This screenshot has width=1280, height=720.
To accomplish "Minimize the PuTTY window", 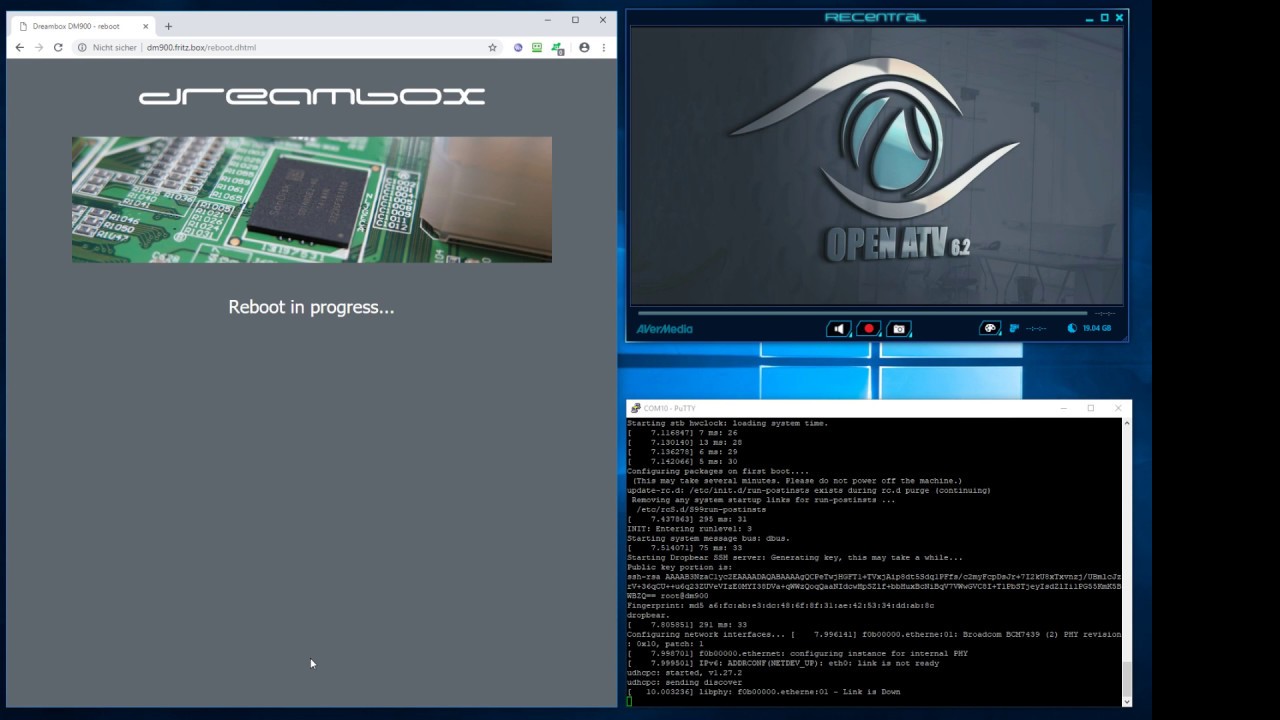I will (1063, 408).
